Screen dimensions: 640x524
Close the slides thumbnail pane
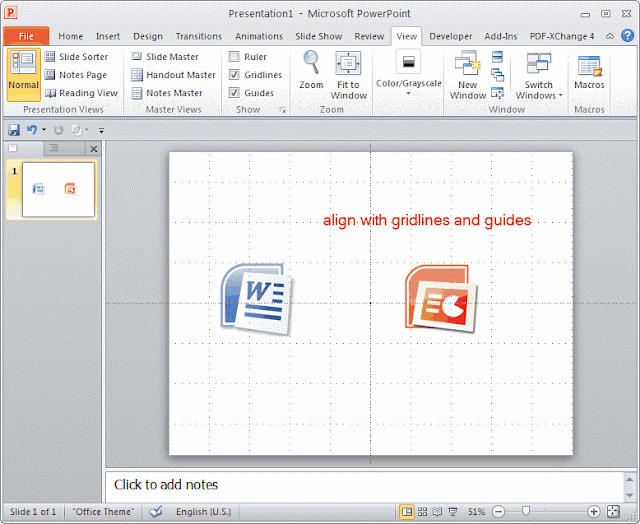pos(93,149)
